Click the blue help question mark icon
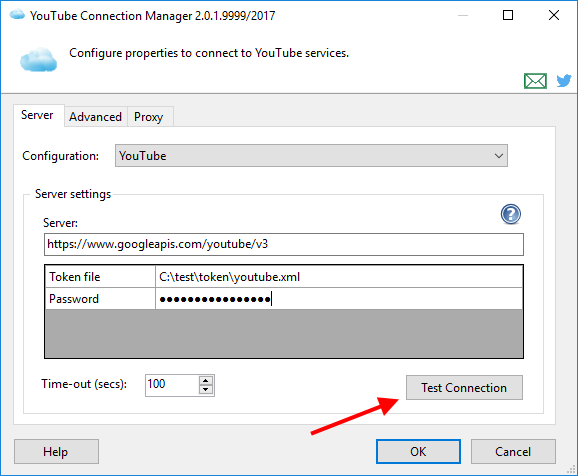Image resolution: width=578 pixels, height=476 pixels. [x=511, y=214]
